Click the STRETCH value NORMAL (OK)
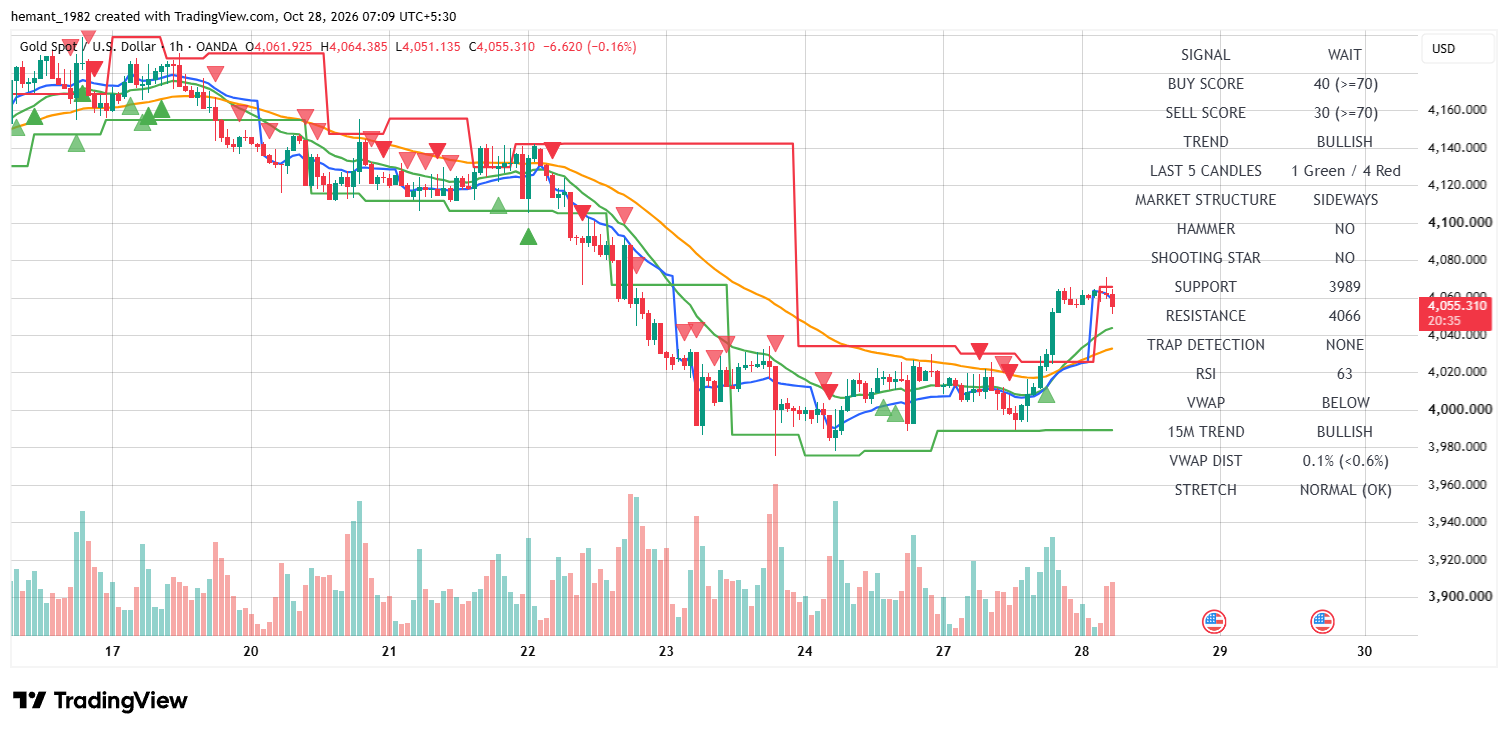The width and height of the screenshot is (1508, 733). (x=1345, y=490)
